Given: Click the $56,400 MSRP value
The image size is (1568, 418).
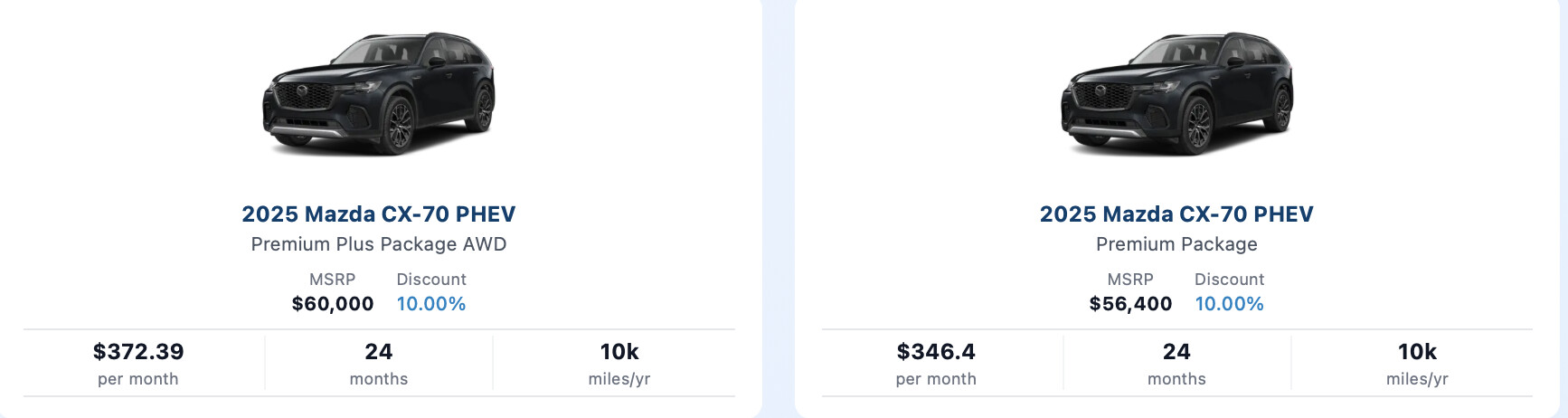Looking at the screenshot, I should tap(1130, 304).
